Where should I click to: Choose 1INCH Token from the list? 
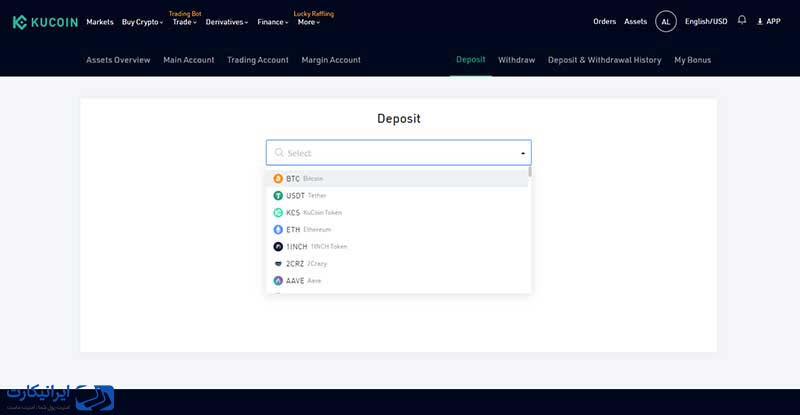pyautogui.click(x=397, y=247)
